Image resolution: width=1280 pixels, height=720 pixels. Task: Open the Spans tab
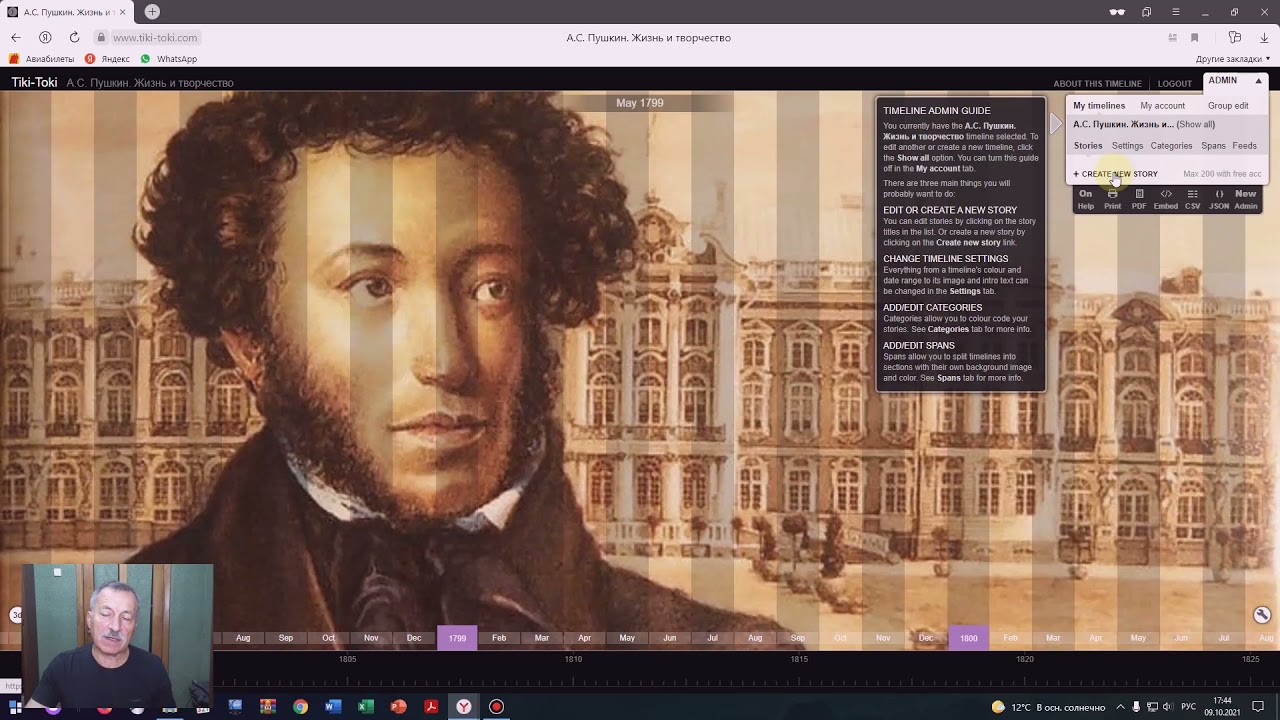click(1213, 146)
